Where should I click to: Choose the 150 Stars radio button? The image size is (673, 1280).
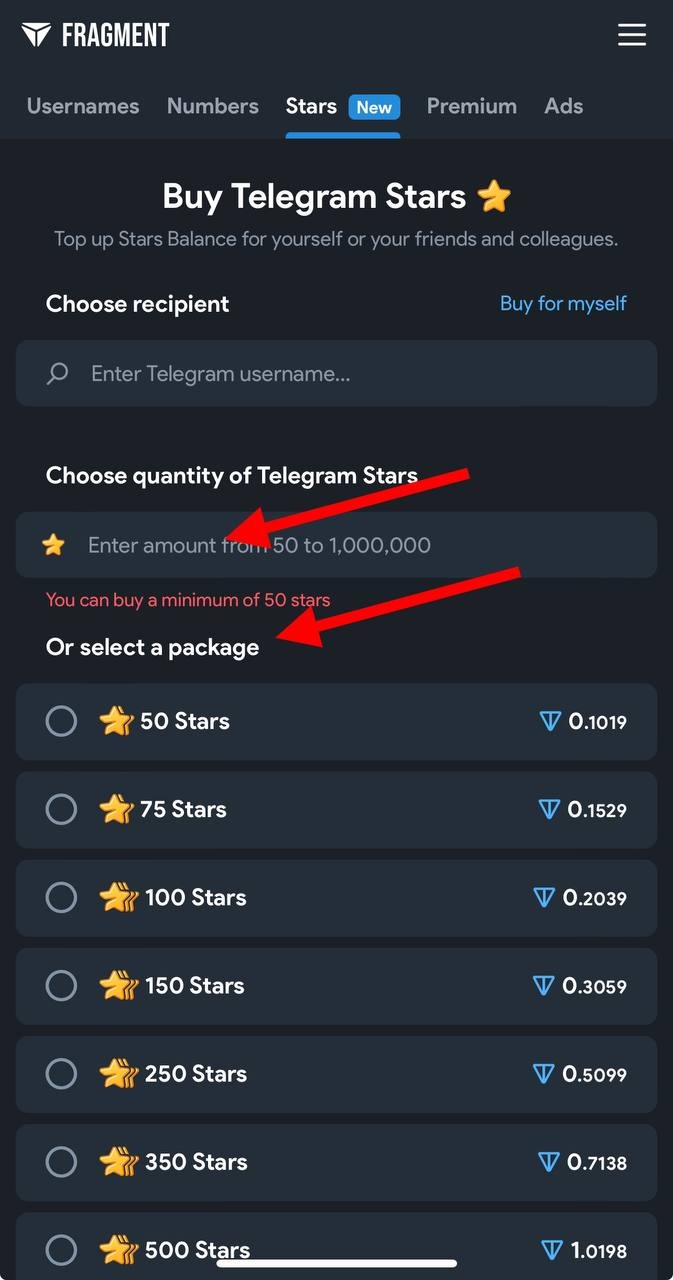(x=61, y=986)
